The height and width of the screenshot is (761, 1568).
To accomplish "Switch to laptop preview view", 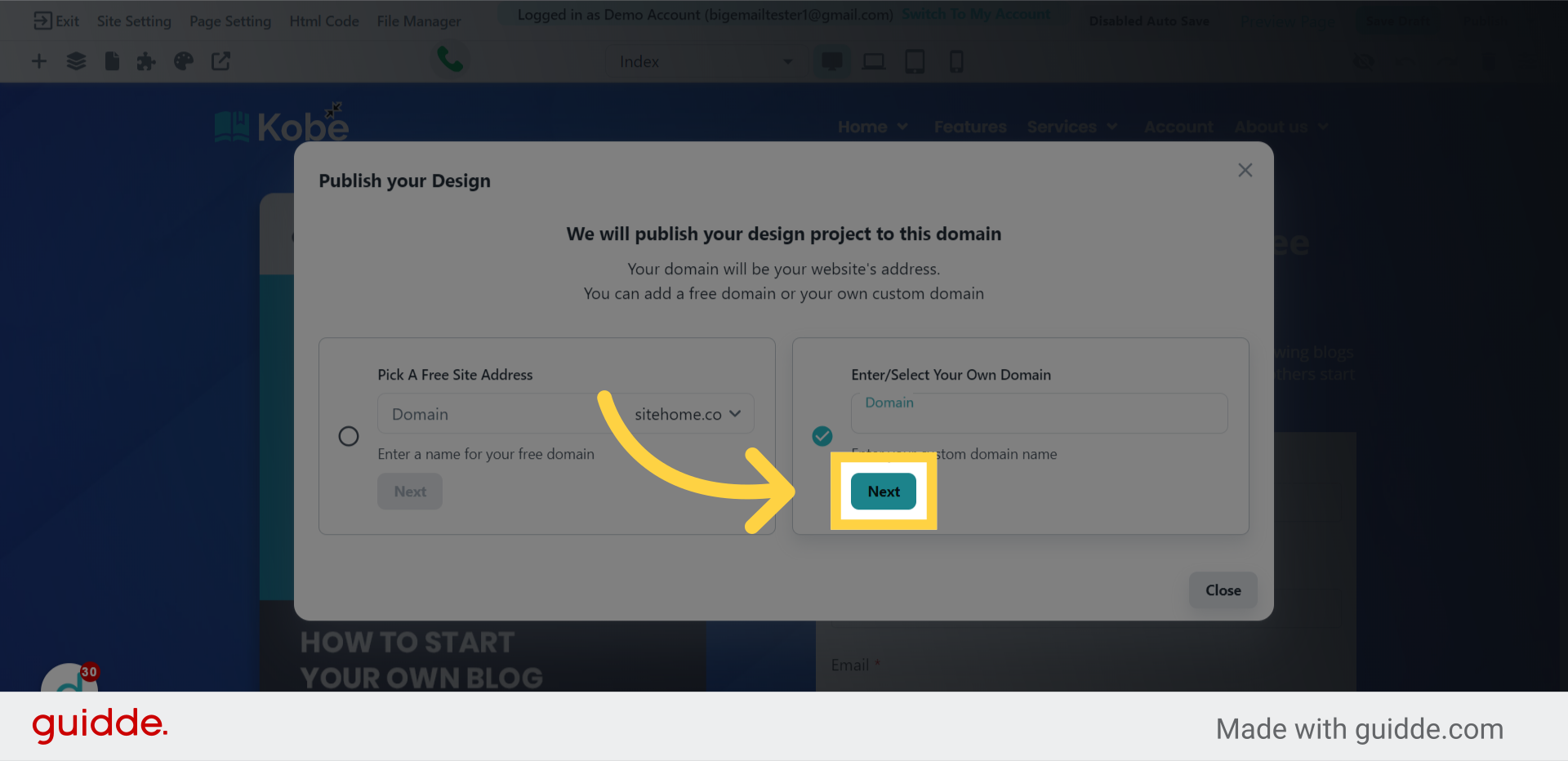I will coord(874,61).
